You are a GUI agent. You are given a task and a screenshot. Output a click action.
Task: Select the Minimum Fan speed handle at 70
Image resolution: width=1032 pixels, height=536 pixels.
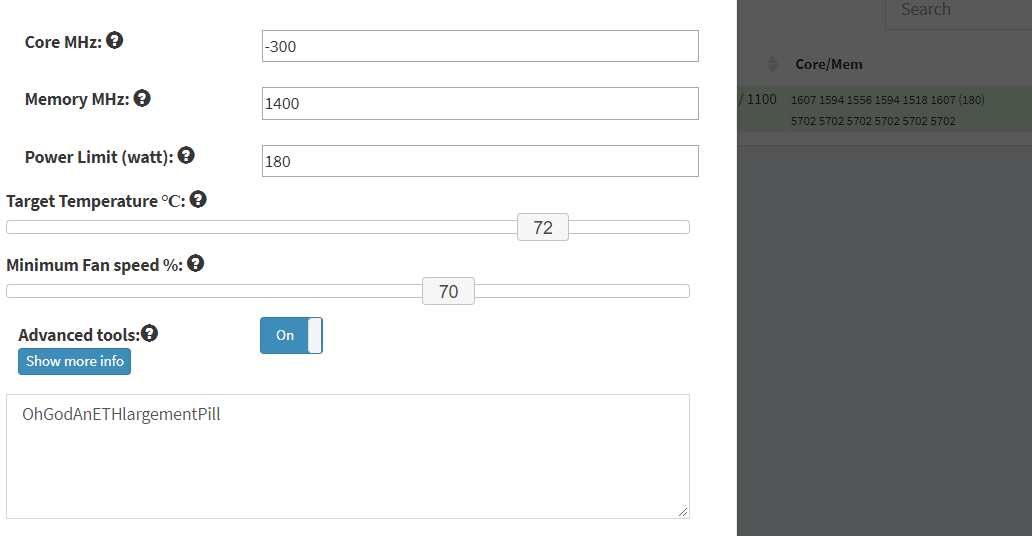[448, 291]
